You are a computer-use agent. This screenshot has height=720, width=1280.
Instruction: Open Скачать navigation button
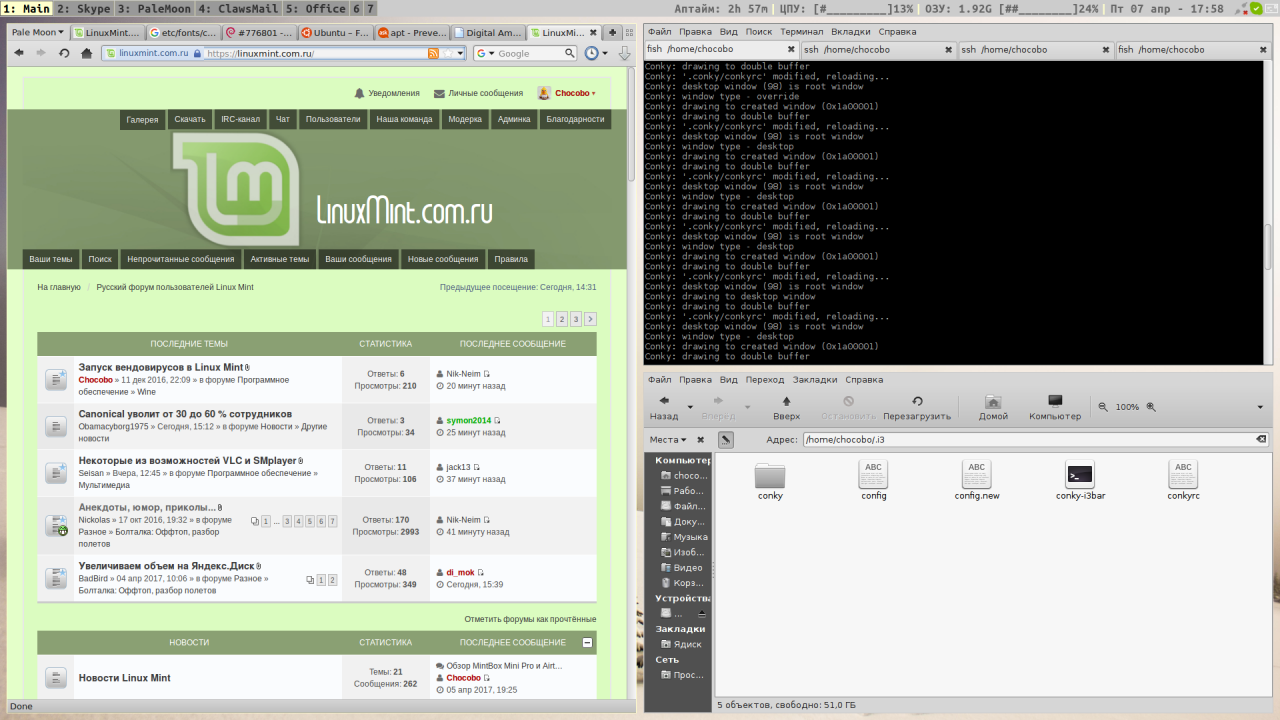(190, 119)
